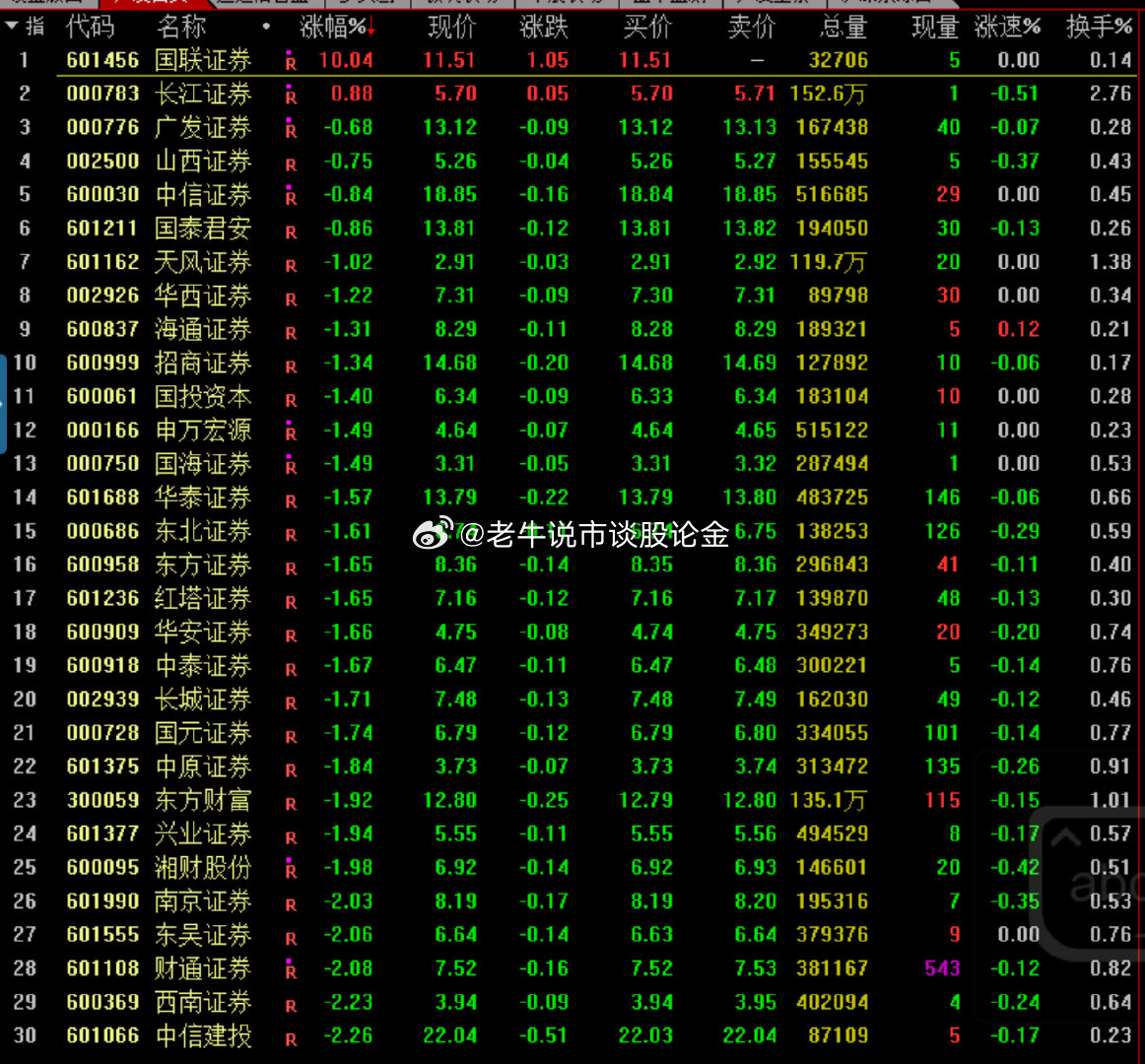Select stock name 东方财富
The width and height of the screenshot is (1145, 1064).
coord(203,800)
